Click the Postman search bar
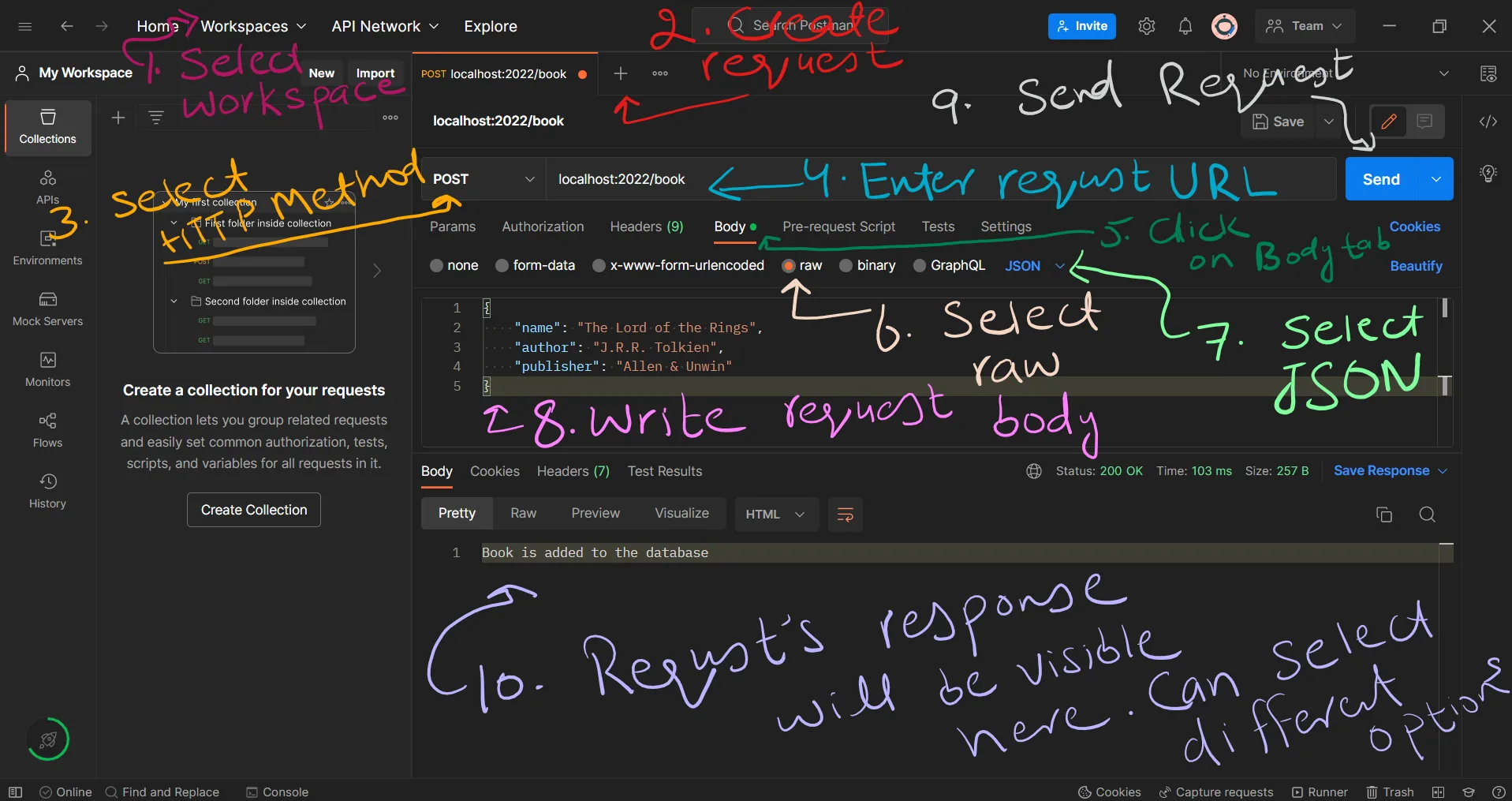This screenshot has width=1512, height=801. pos(790,26)
